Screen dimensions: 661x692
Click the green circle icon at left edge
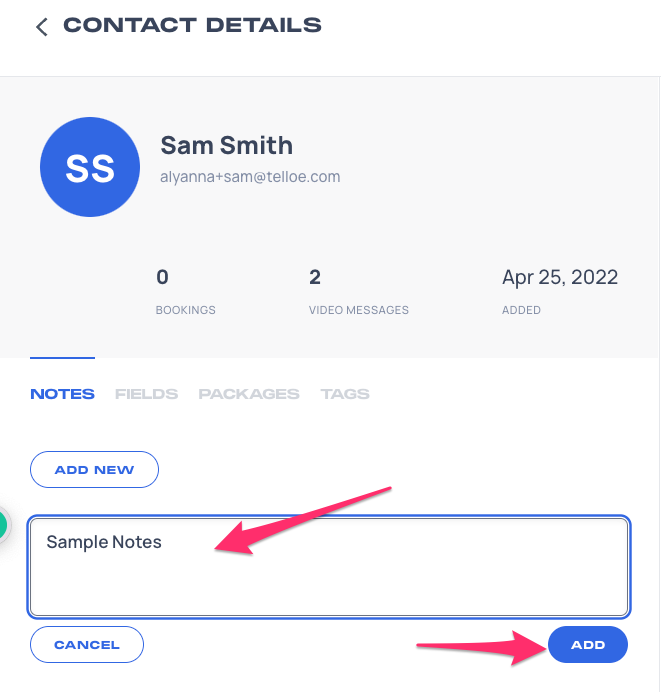click(x=3, y=525)
